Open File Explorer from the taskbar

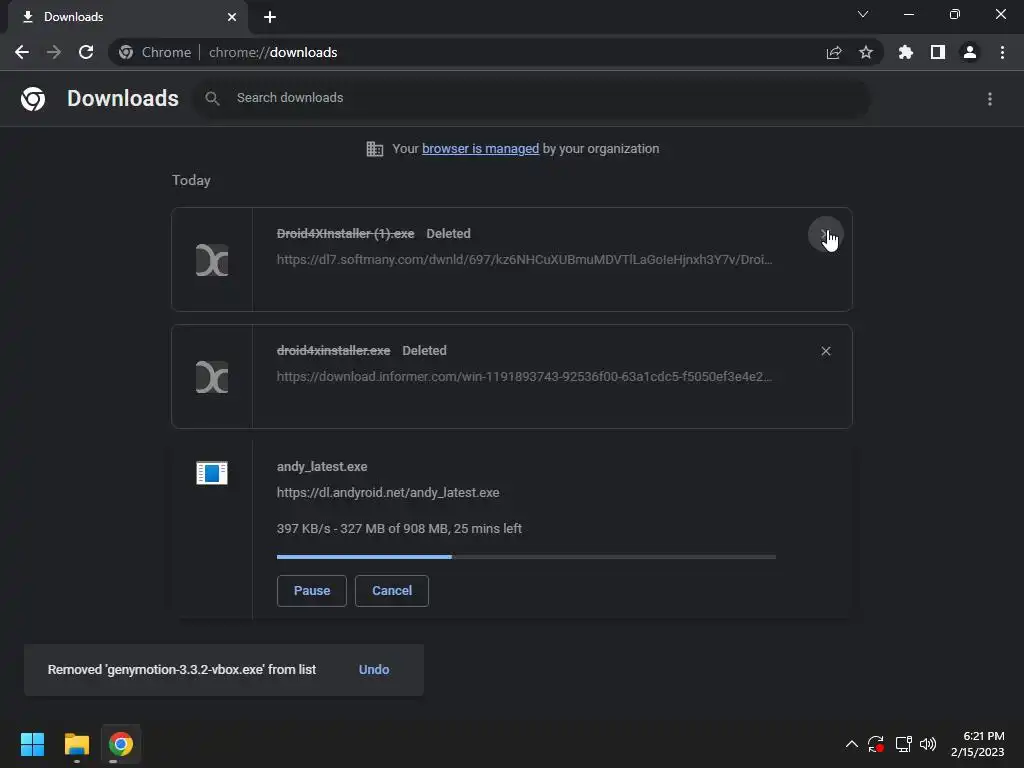pos(76,744)
